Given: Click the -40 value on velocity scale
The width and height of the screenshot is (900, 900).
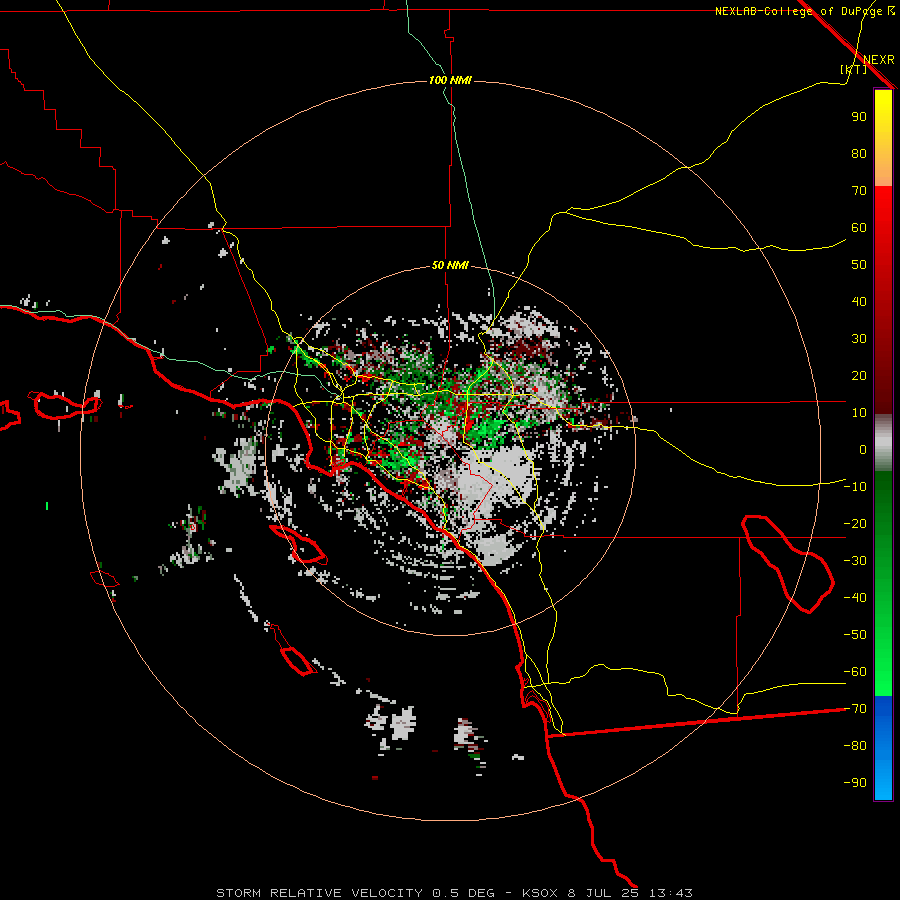Looking at the screenshot, I should point(855,598).
